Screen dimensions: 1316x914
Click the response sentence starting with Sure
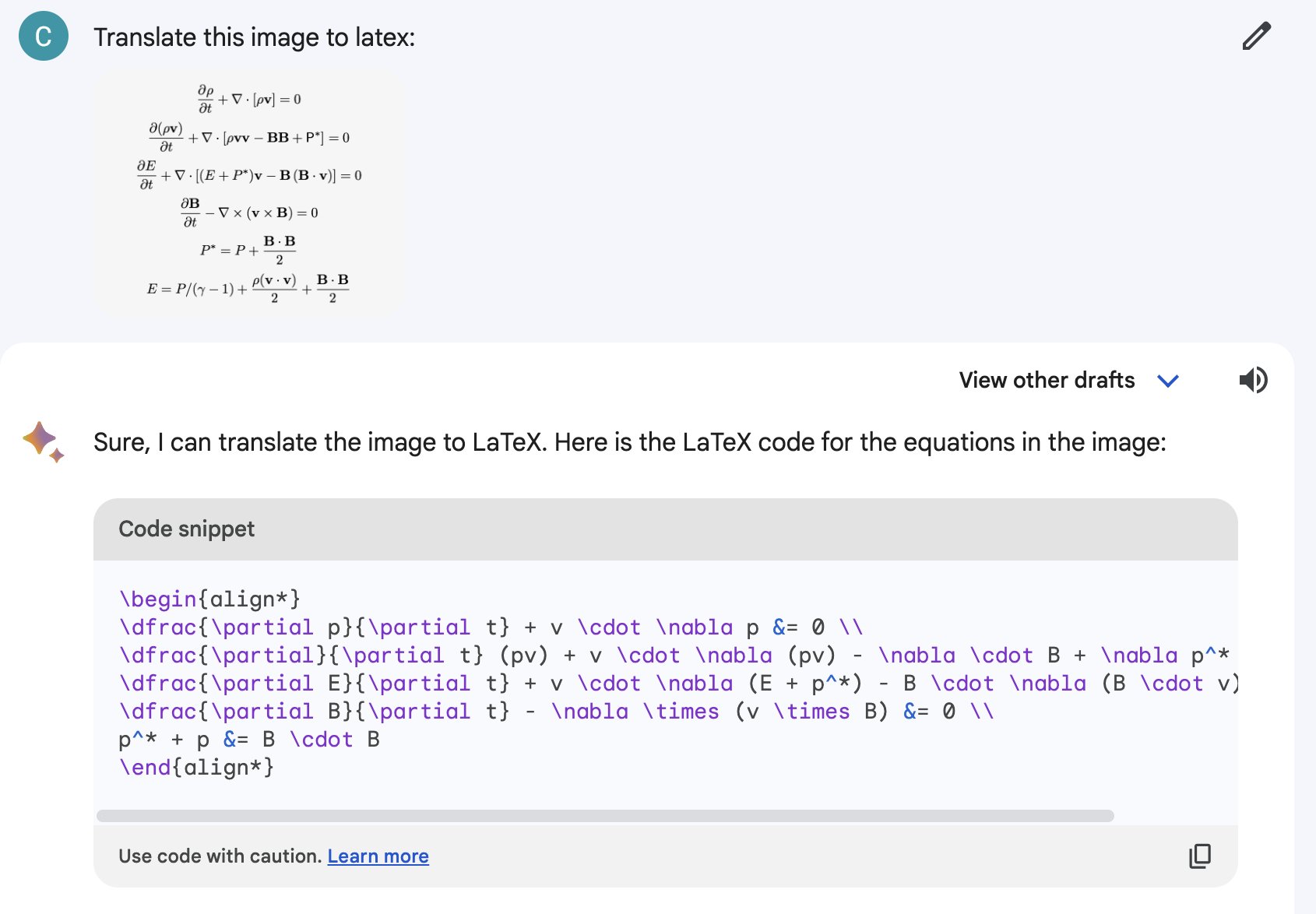click(x=629, y=442)
